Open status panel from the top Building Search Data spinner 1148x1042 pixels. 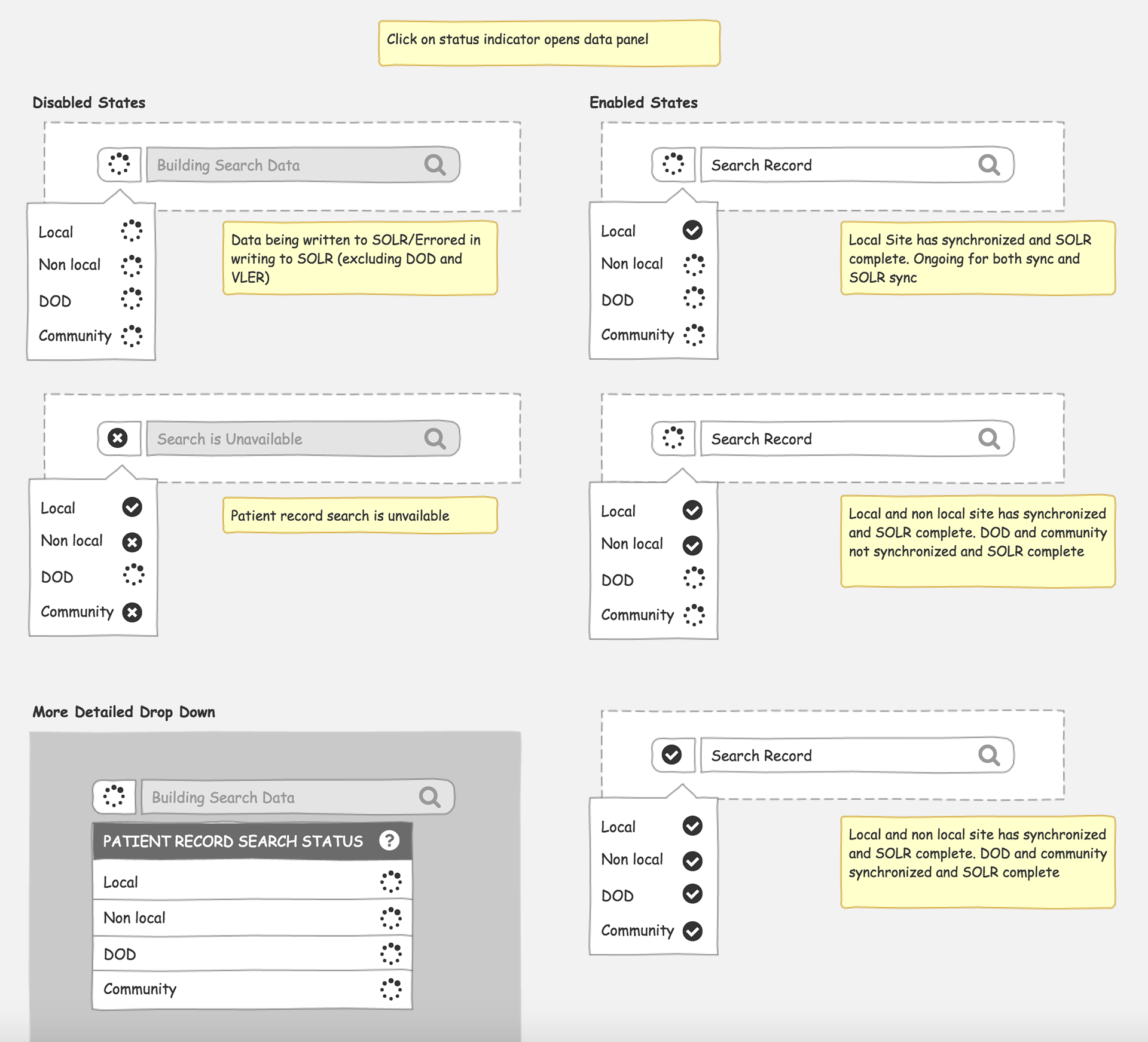119,164
